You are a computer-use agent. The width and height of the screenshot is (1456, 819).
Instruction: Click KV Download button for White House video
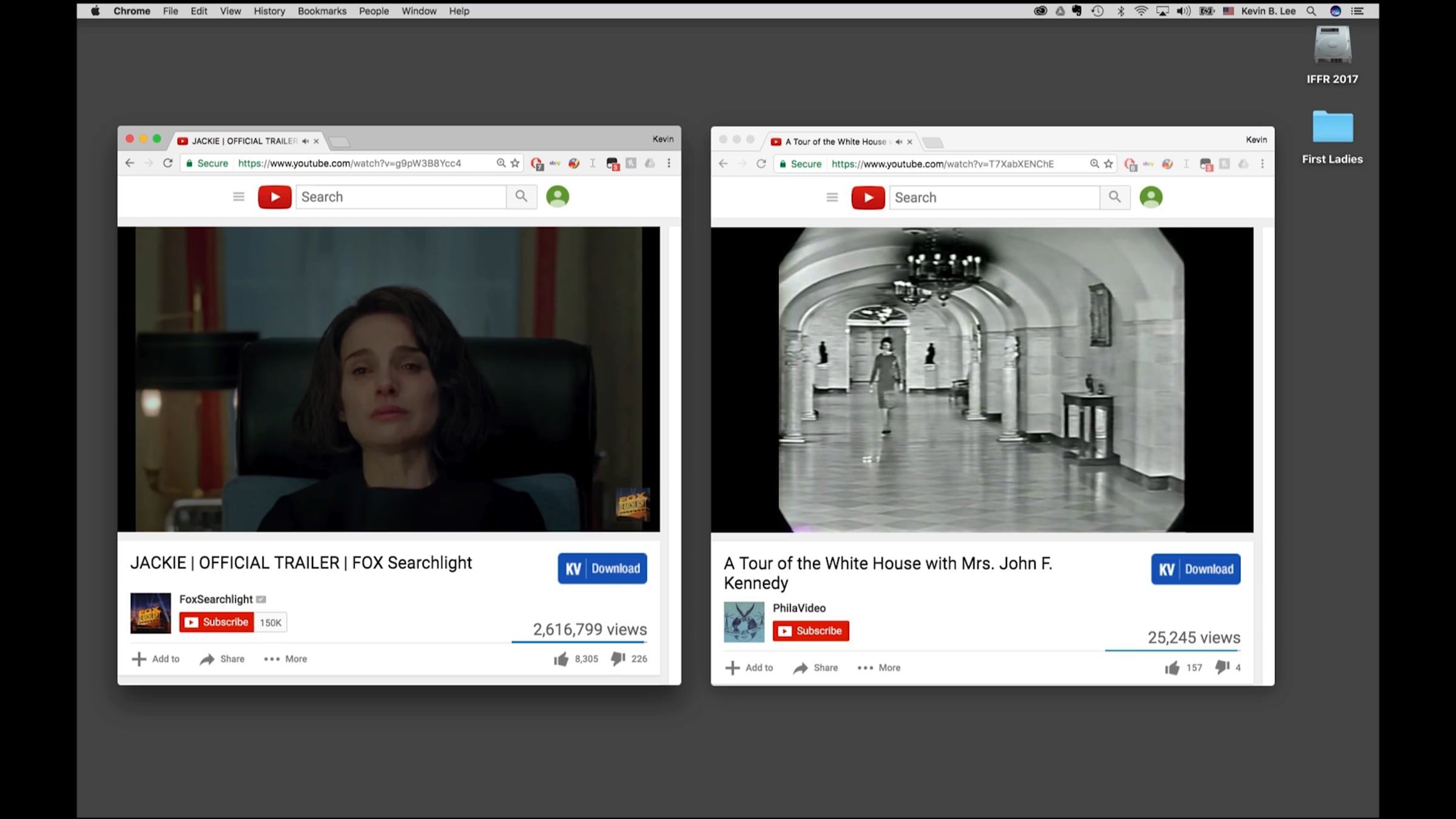(1196, 569)
